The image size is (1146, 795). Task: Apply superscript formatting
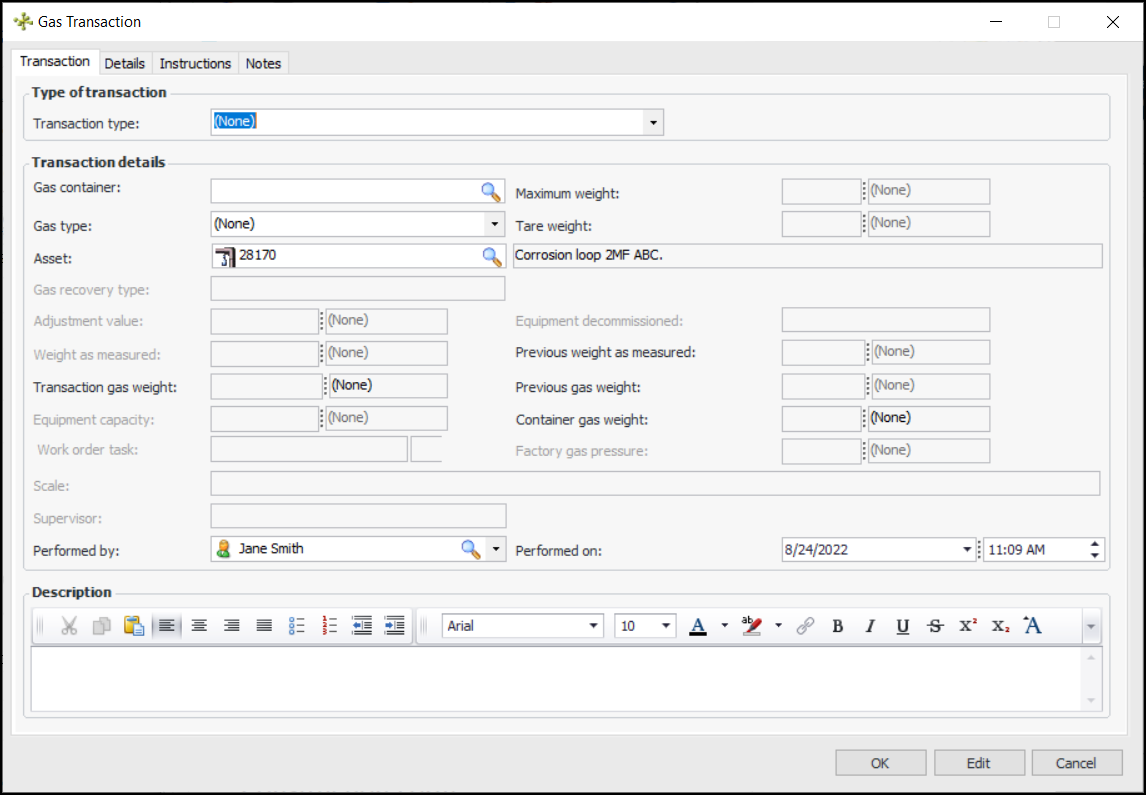click(x=967, y=626)
